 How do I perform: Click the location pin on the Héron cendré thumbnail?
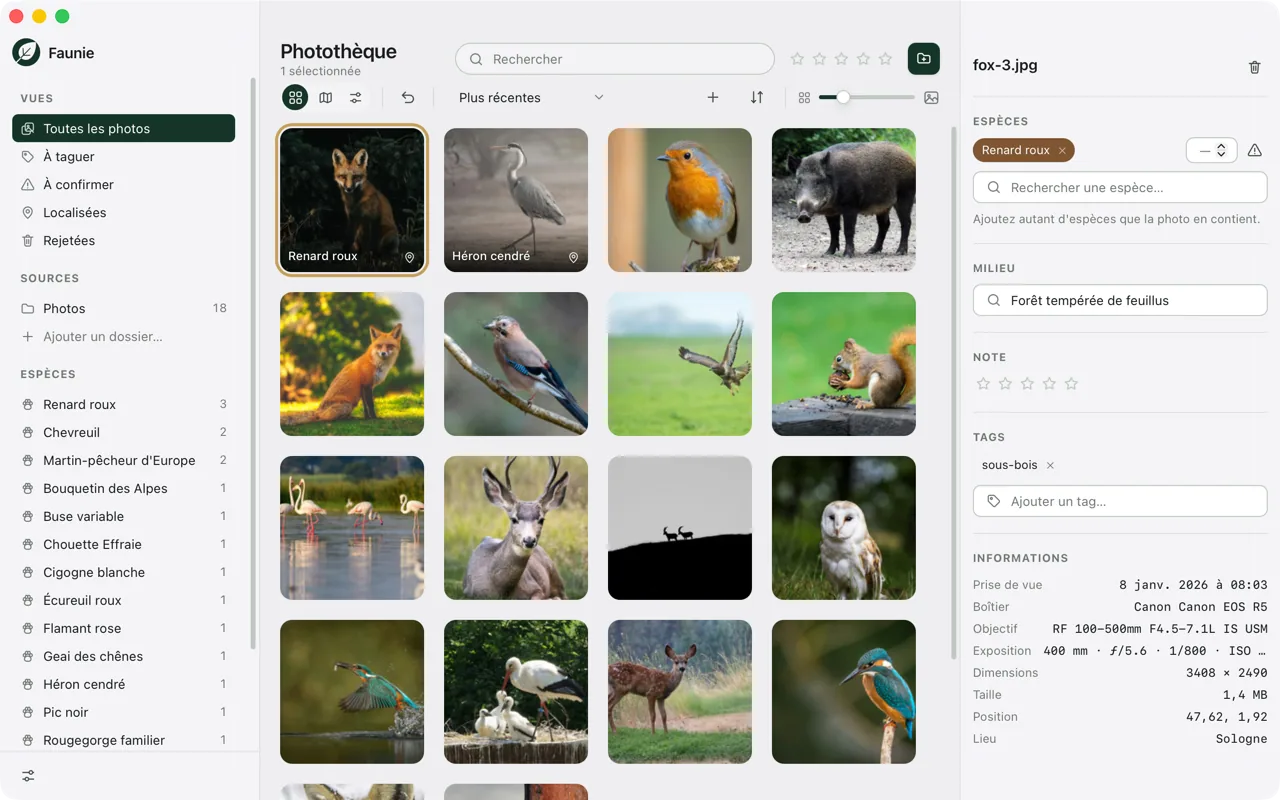tap(573, 257)
